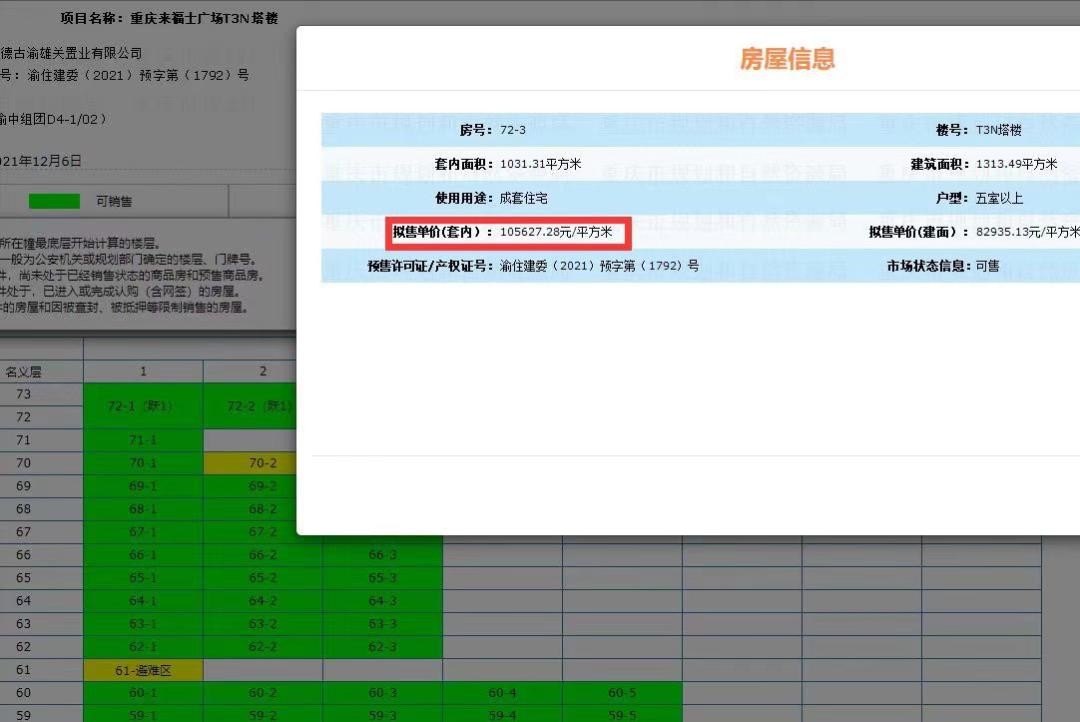This screenshot has height=722, width=1080.
Task: Select the 建筑面积 value 1313.49平方米
Action: tap(1016, 165)
